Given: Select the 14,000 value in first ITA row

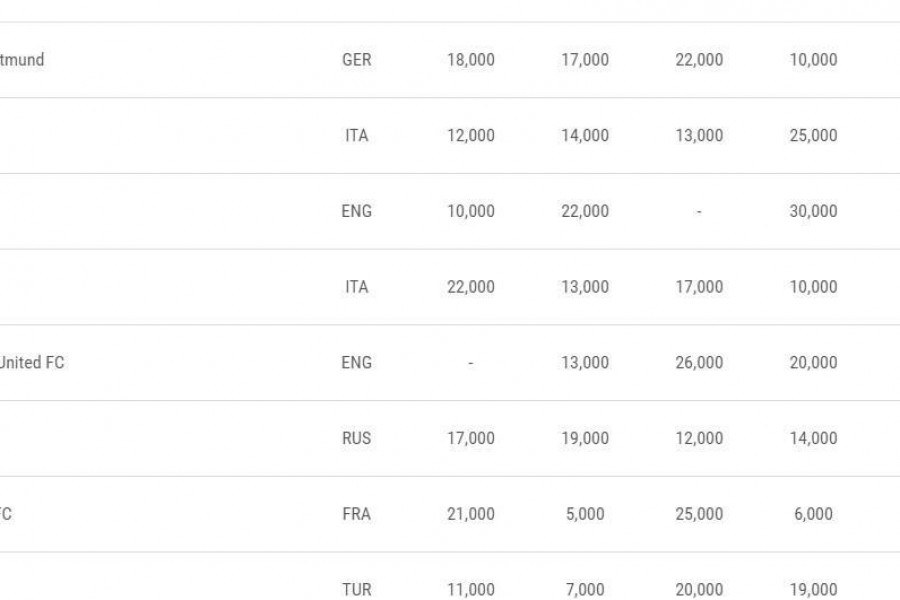Looking at the screenshot, I should (585, 136).
